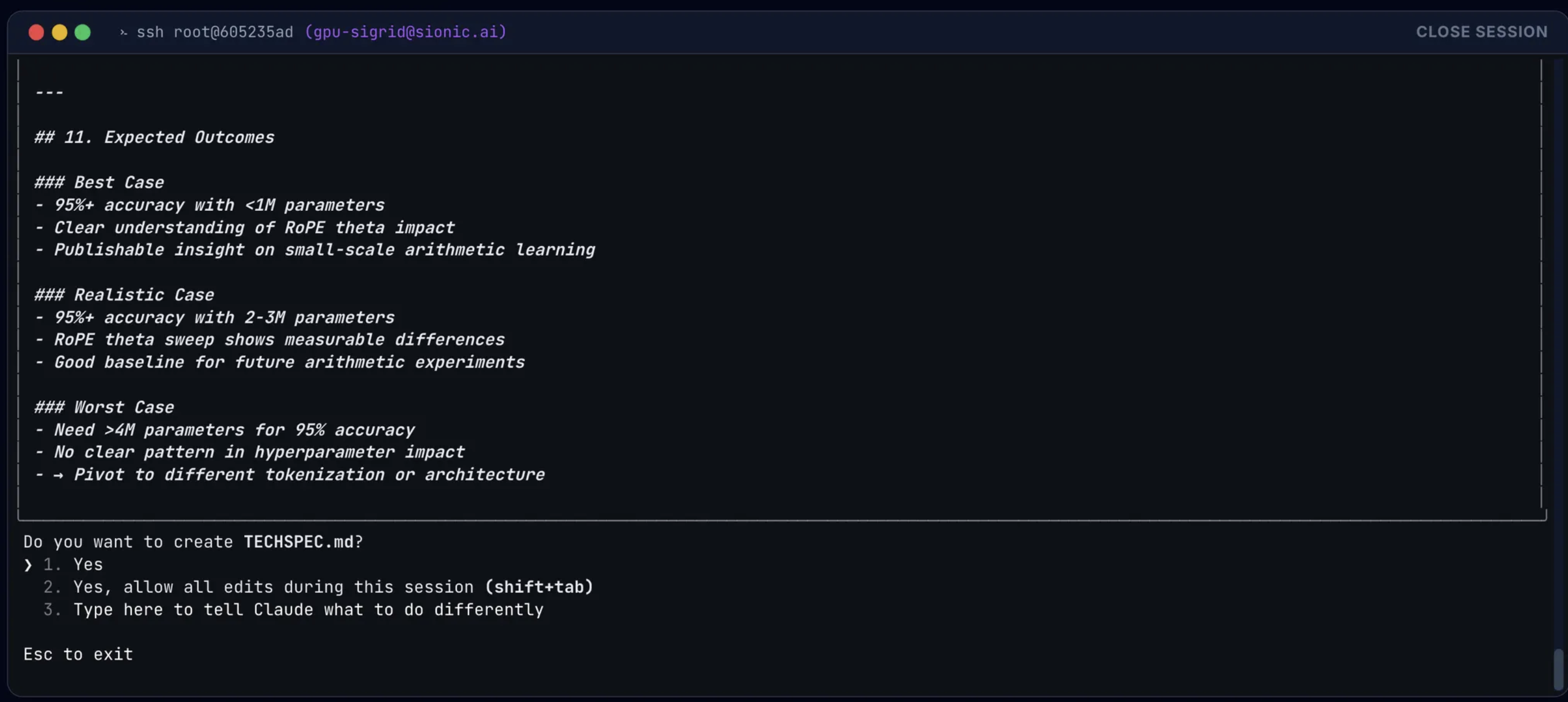This screenshot has width=1568, height=702.
Task: Click the shift+tab shortcut hint
Action: tap(539, 587)
